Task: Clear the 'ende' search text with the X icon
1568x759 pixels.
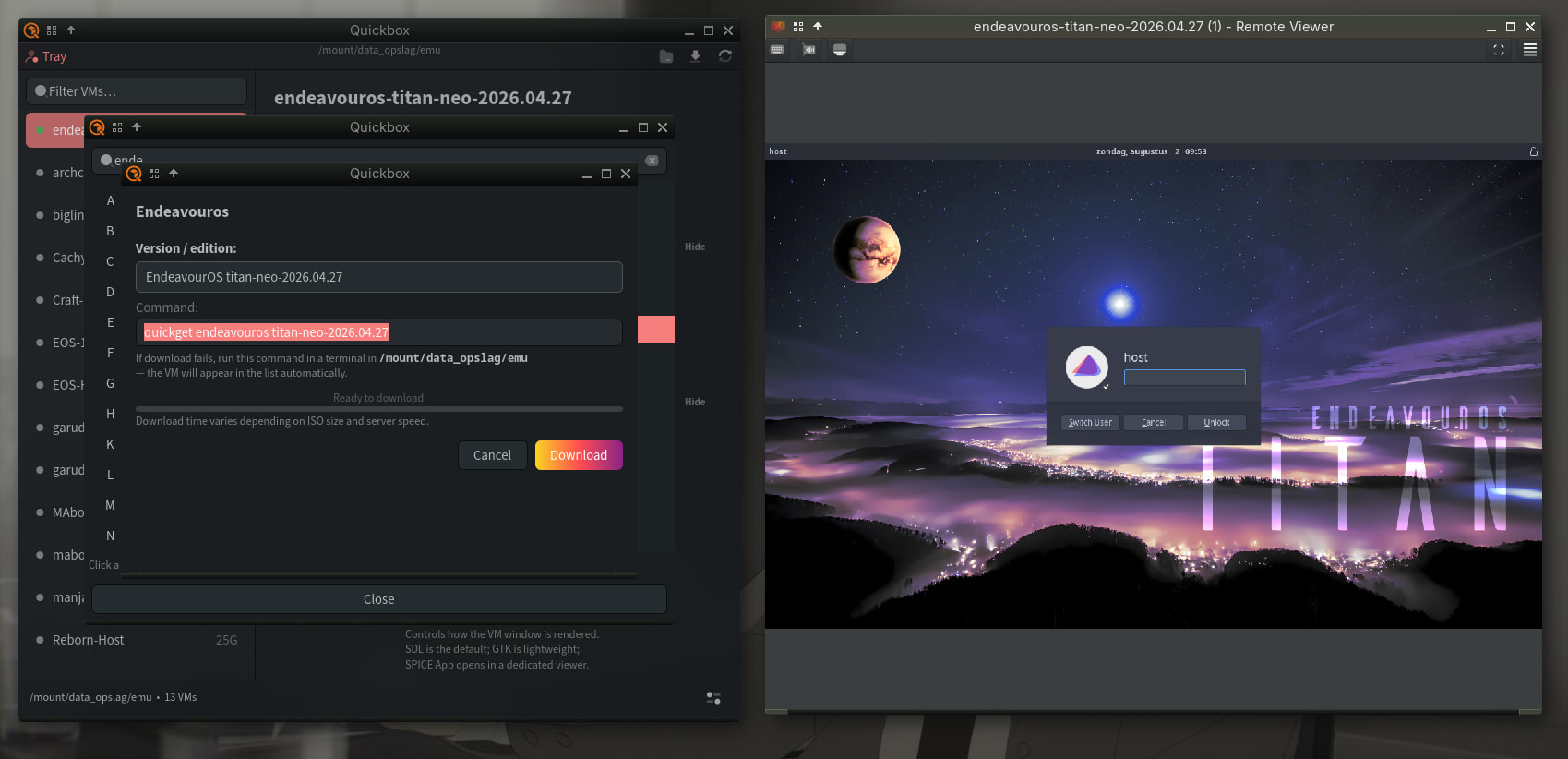Action: pos(652,161)
